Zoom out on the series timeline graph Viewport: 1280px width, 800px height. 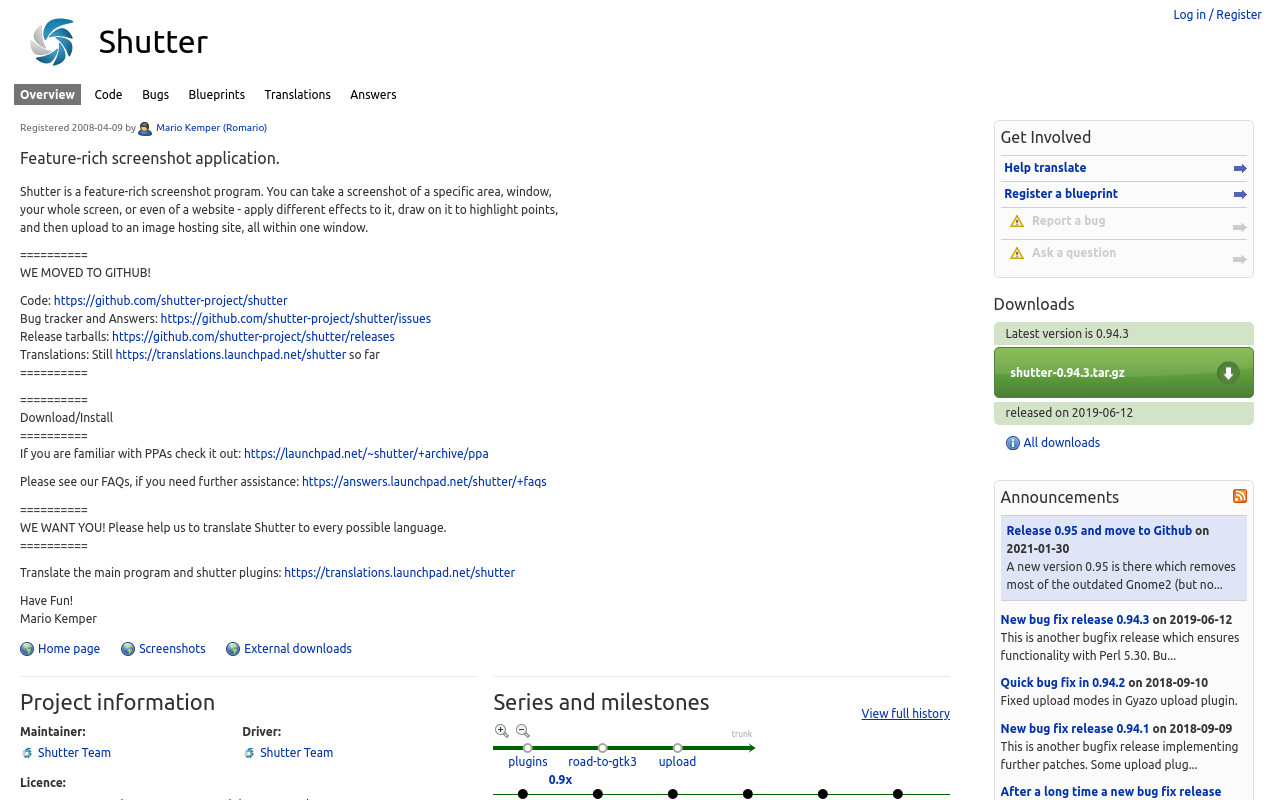point(522,731)
